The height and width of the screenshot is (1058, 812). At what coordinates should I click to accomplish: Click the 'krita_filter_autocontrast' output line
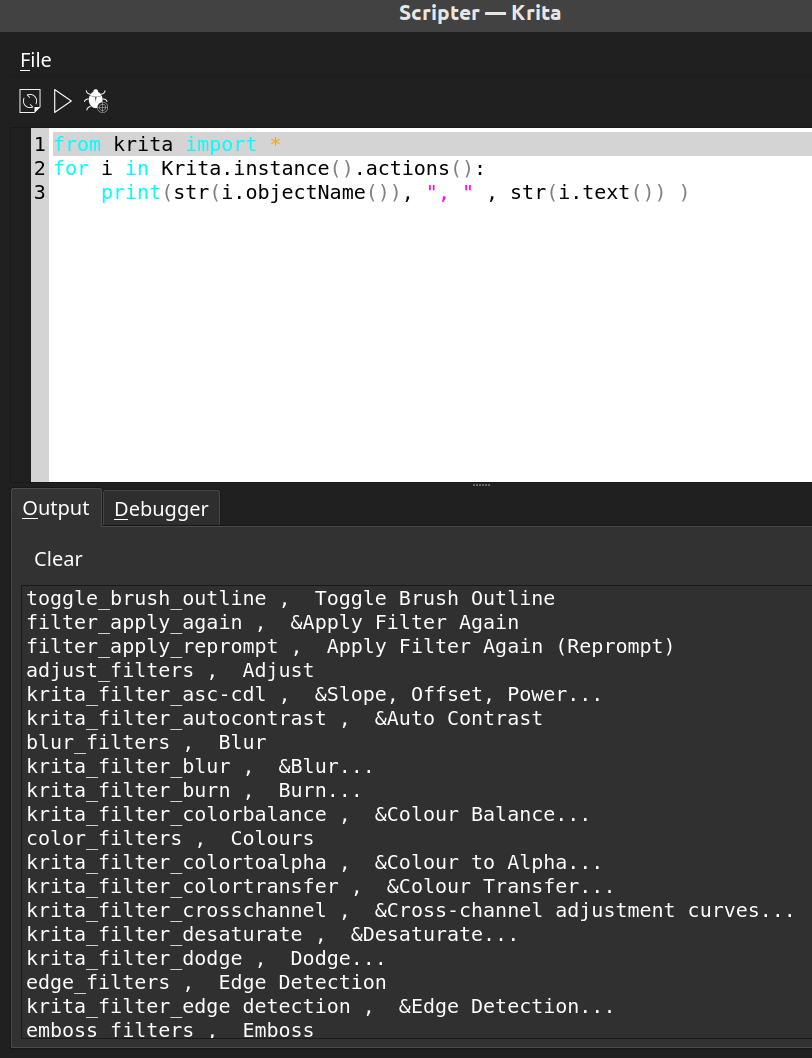(x=284, y=719)
